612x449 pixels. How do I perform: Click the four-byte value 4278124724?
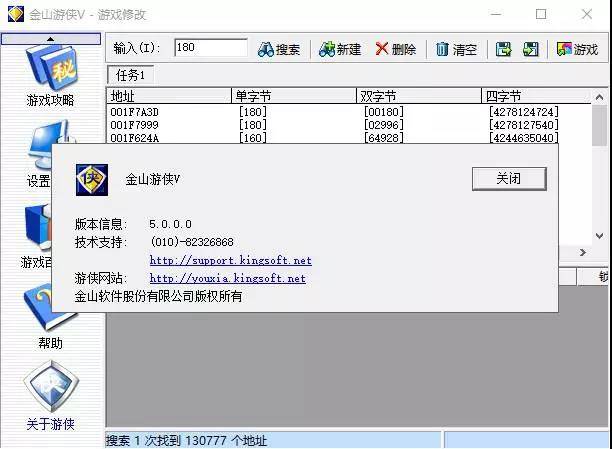[523, 112]
